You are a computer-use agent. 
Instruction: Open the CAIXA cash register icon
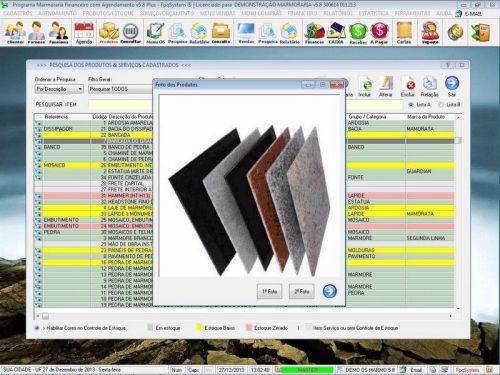336,32
